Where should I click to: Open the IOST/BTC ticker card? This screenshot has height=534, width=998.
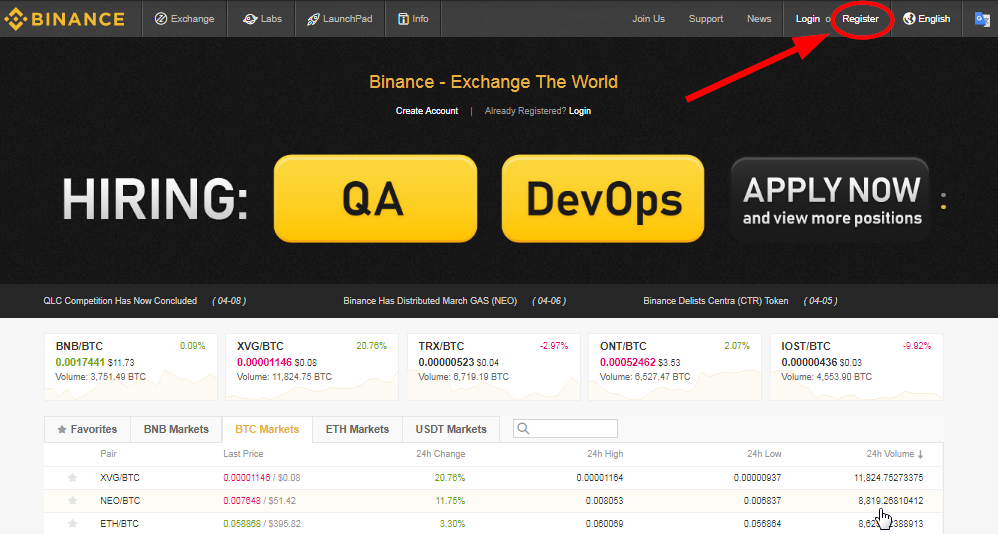857,367
